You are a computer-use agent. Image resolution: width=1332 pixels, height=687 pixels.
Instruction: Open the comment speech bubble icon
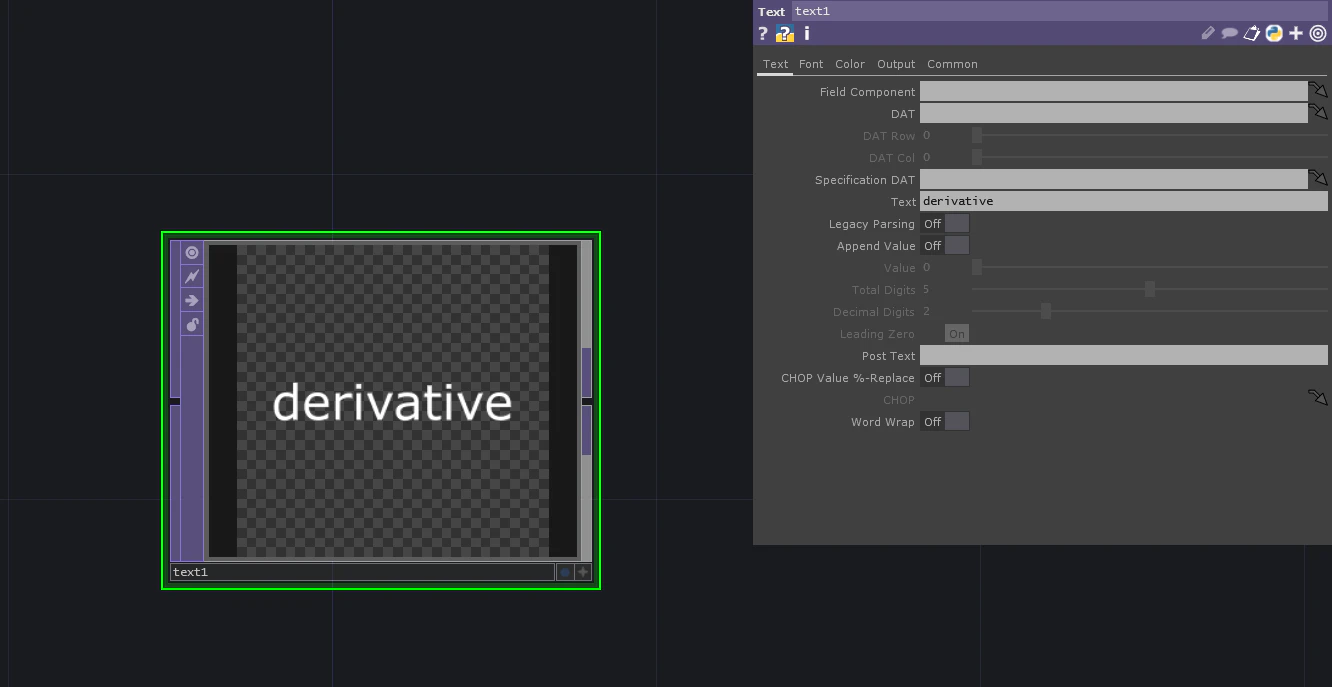(x=1230, y=34)
